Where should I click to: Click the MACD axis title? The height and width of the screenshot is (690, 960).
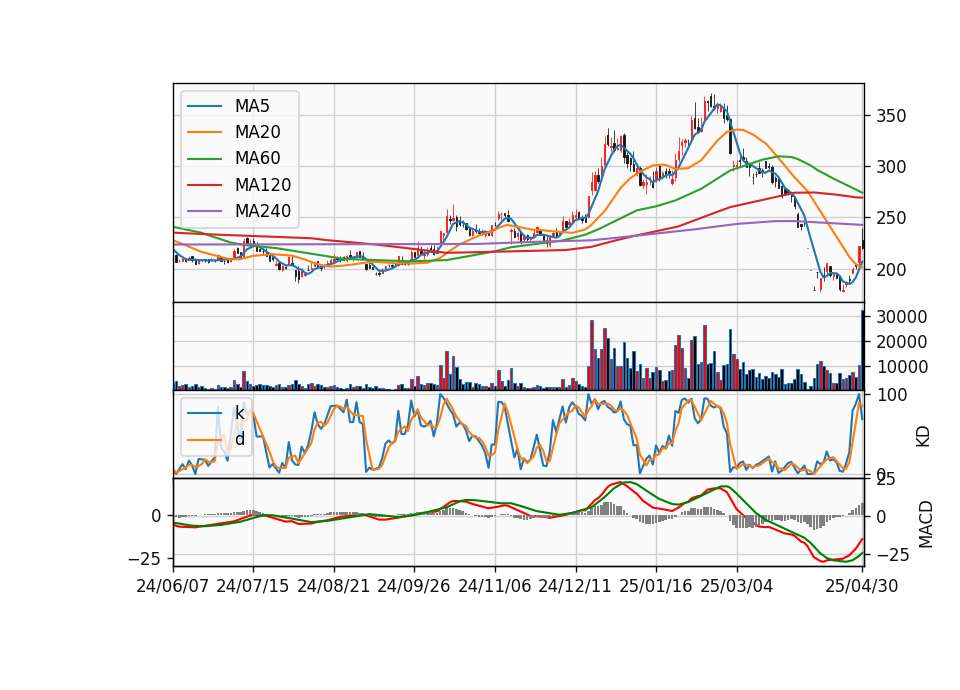tap(925, 524)
